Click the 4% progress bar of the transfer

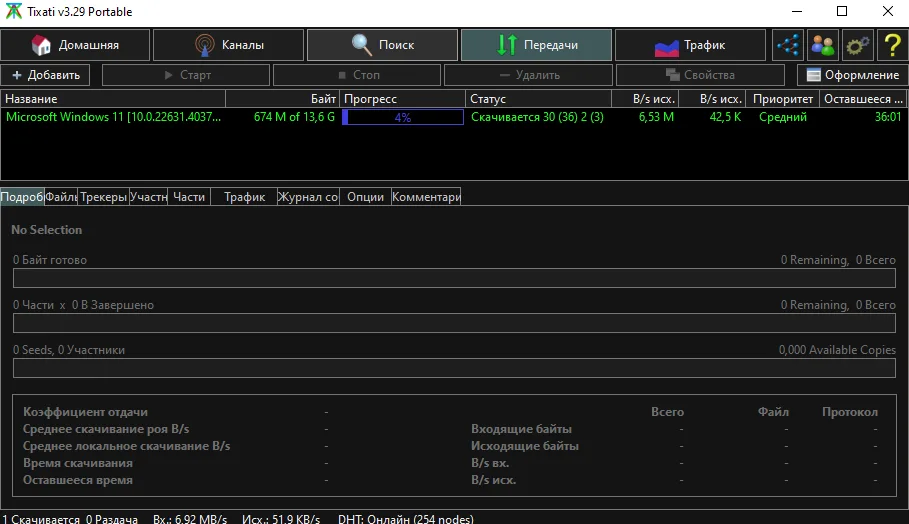(x=403, y=117)
